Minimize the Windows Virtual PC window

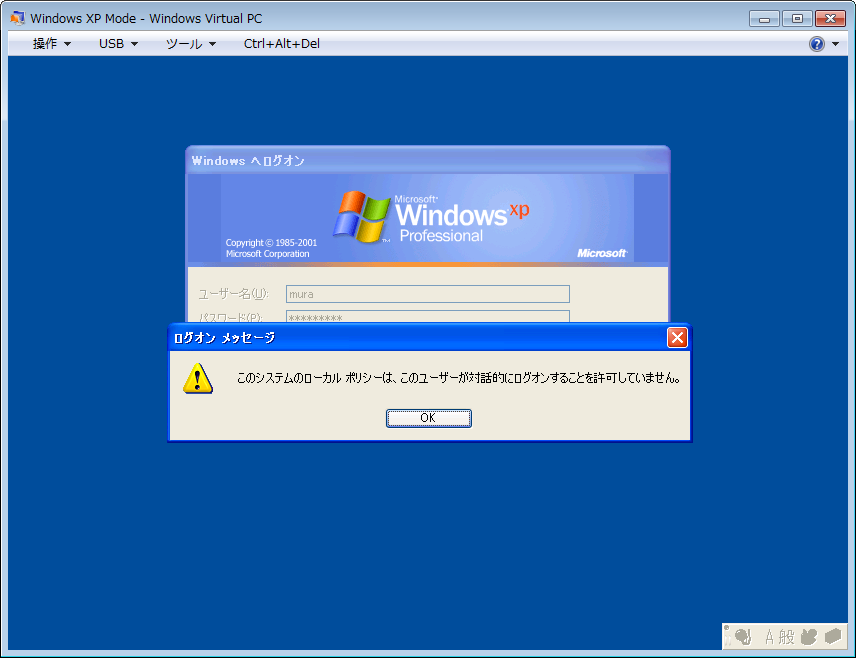click(764, 19)
